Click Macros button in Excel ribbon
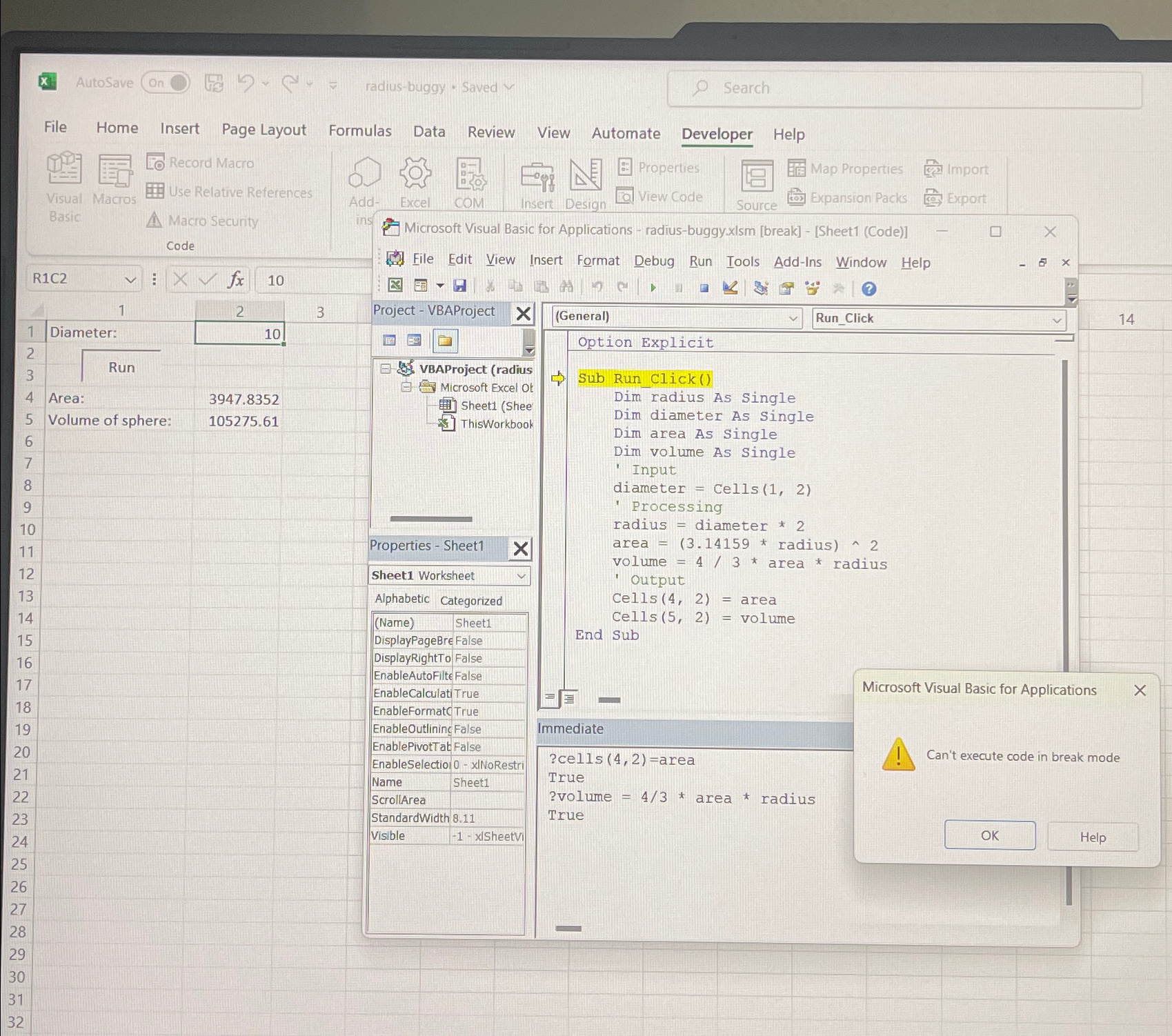The height and width of the screenshot is (1036, 1172). pos(115,181)
